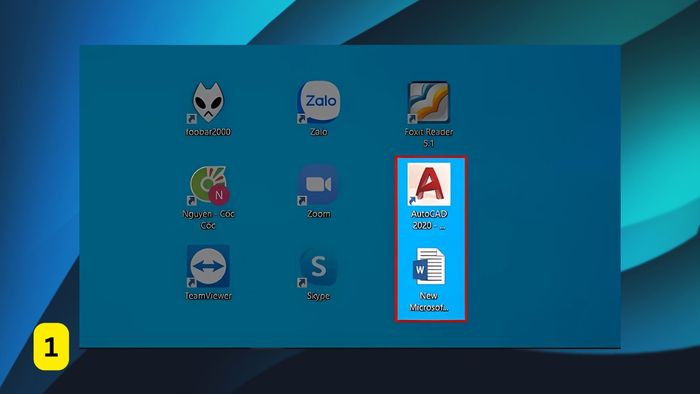Click the "Foxit Reader 5.1" label text
Viewport: 700px width, 394px height.
(x=429, y=137)
